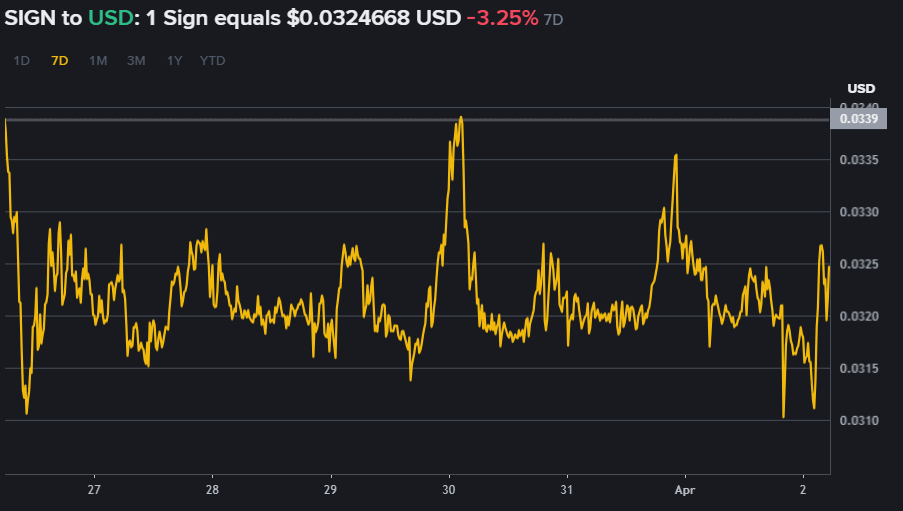This screenshot has height=511, width=903.
Task: Click the 0.0335 price axis label
Action: (859, 160)
